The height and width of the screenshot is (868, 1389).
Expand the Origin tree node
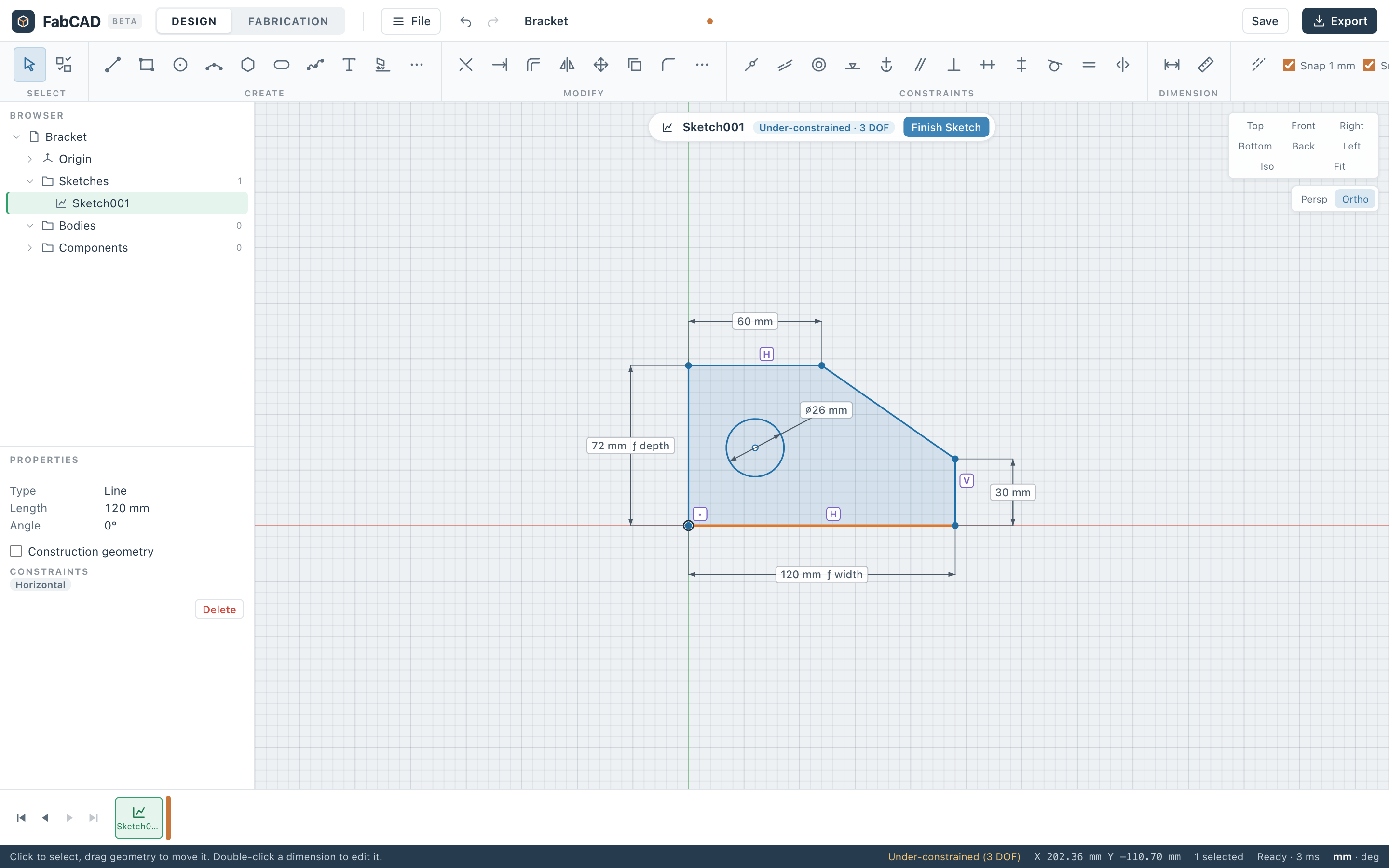[30, 159]
